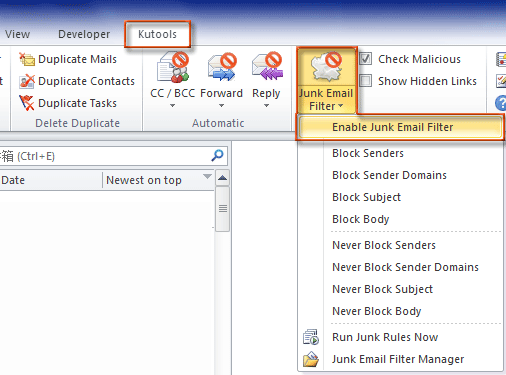Click the Duplicate Mails icon
Image resolution: width=506 pixels, height=375 pixels.
point(27,59)
